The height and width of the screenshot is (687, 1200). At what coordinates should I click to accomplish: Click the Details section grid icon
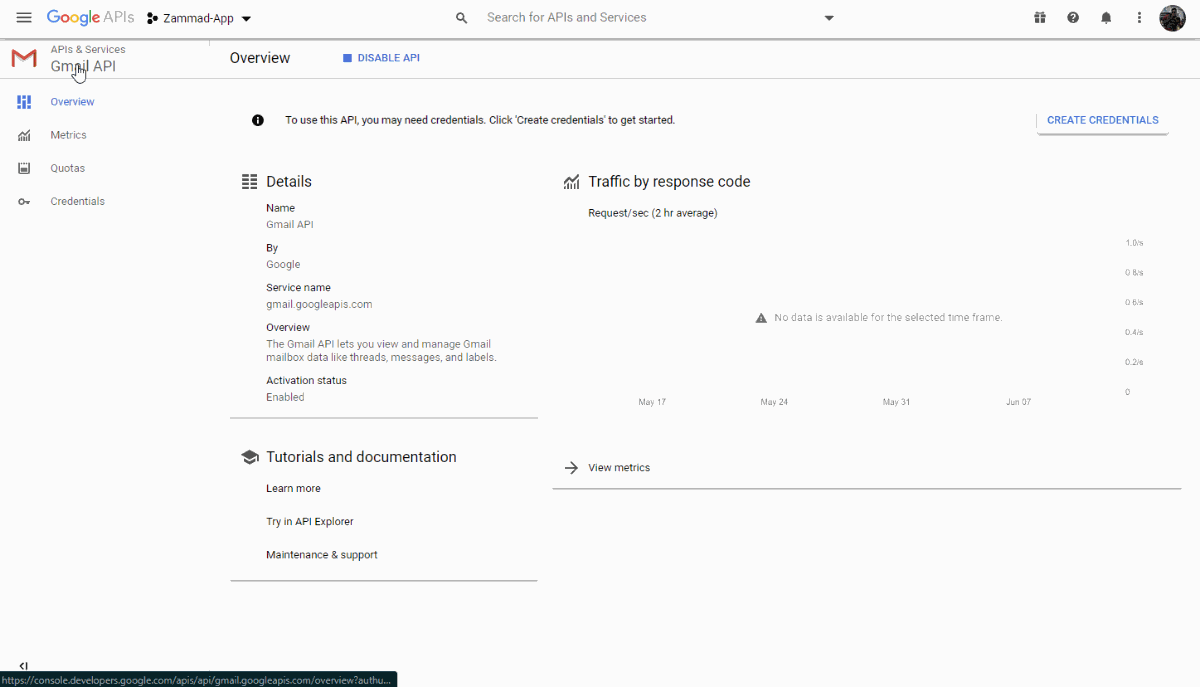coord(250,182)
